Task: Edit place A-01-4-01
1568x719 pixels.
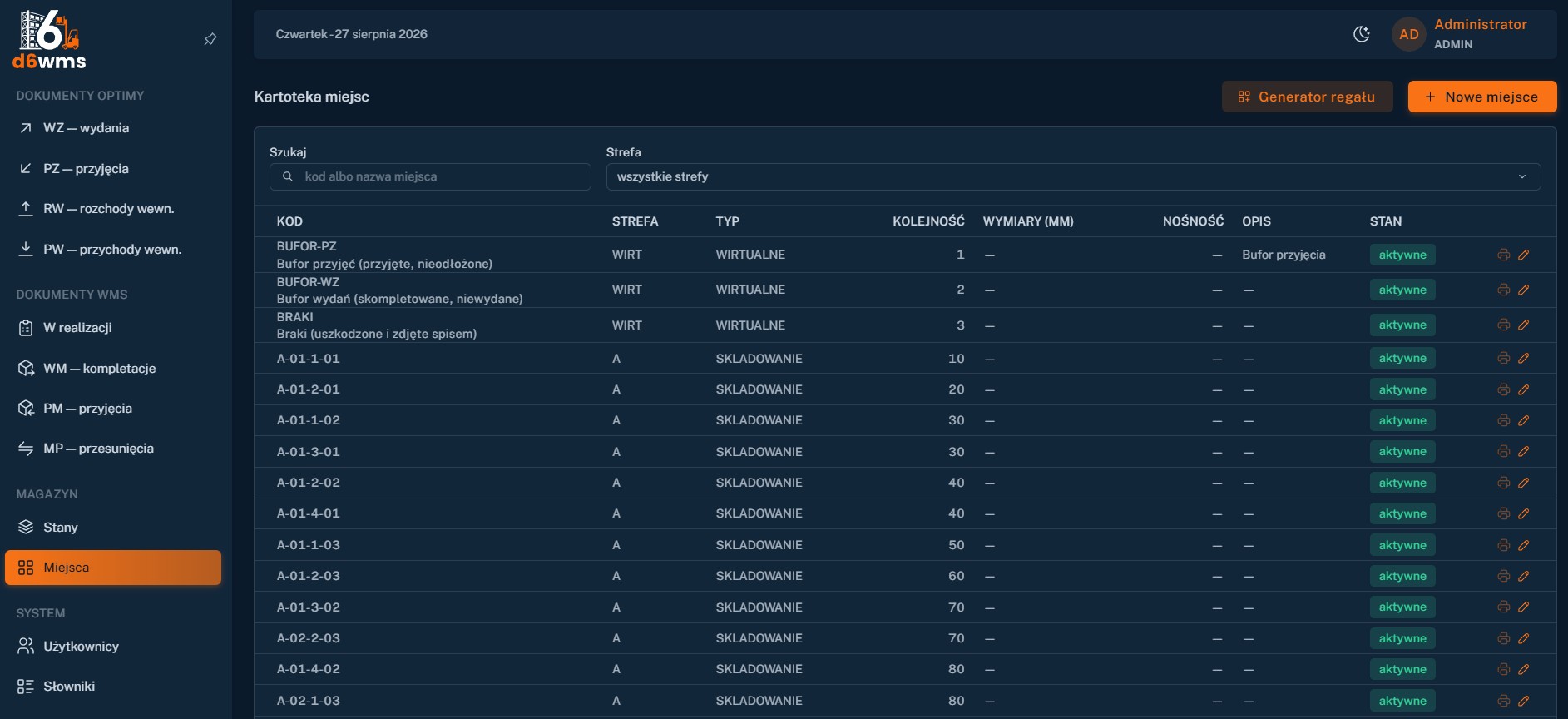Action: point(1524,513)
